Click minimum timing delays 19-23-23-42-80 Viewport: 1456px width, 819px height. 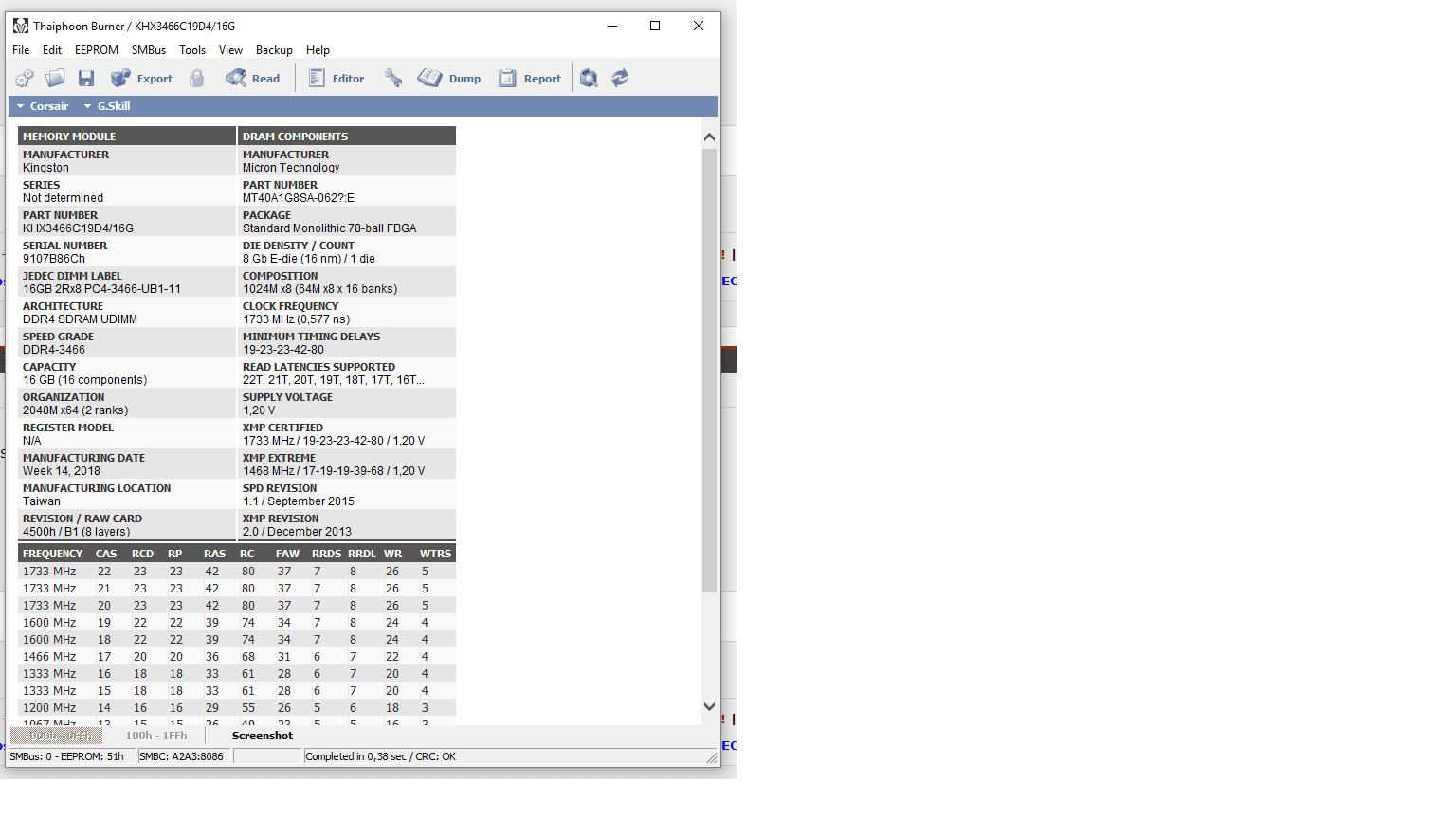pyautogui.click(x=283, y=350)
